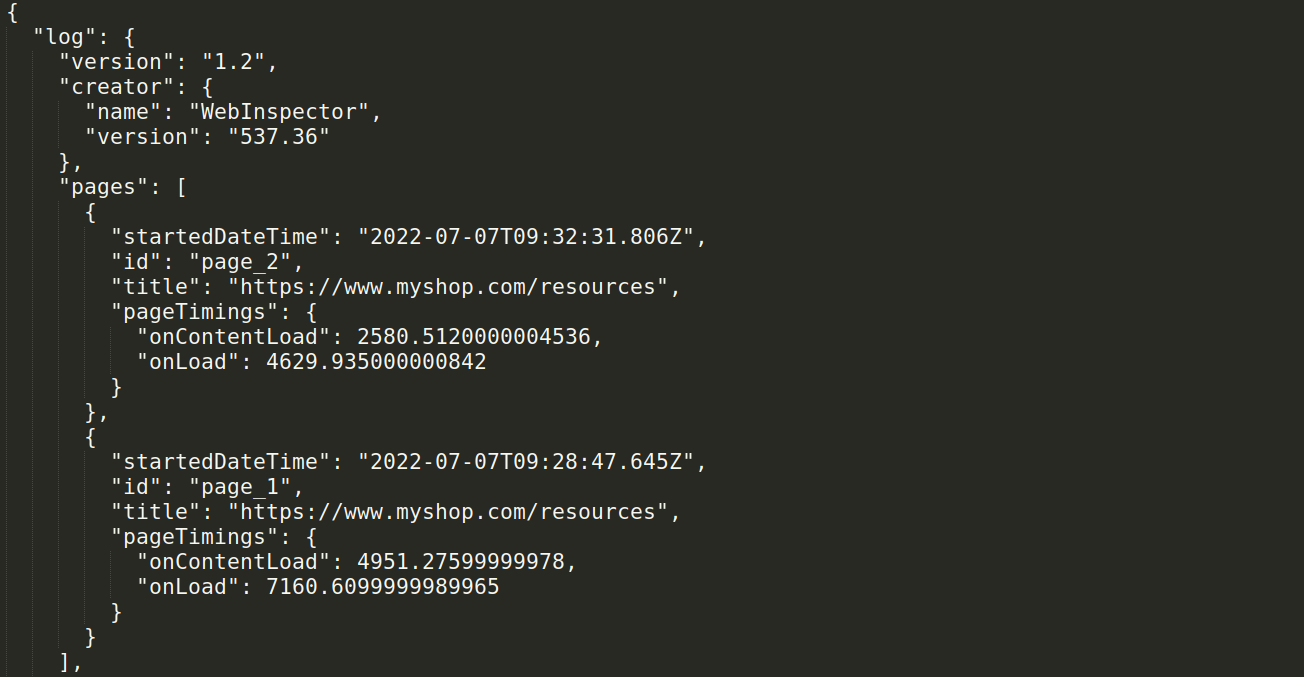This screenshot has height=677, width=1304.
Task: Click the second myshop.com/resources title URL
Action: pyautogui.click(x=448, y=512)
